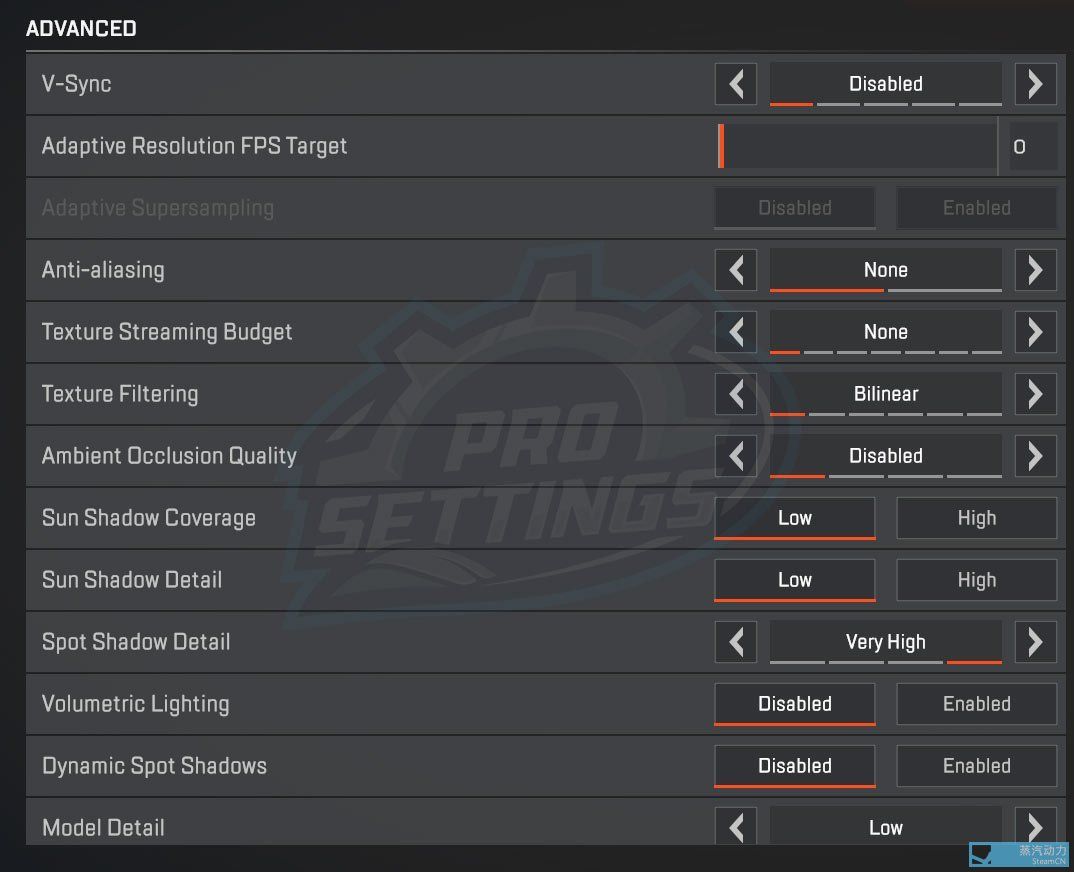The width and height of the screenshot is (1074, 872).
Task: Click Model Detail right arrow
Action: pos(1035,826)
